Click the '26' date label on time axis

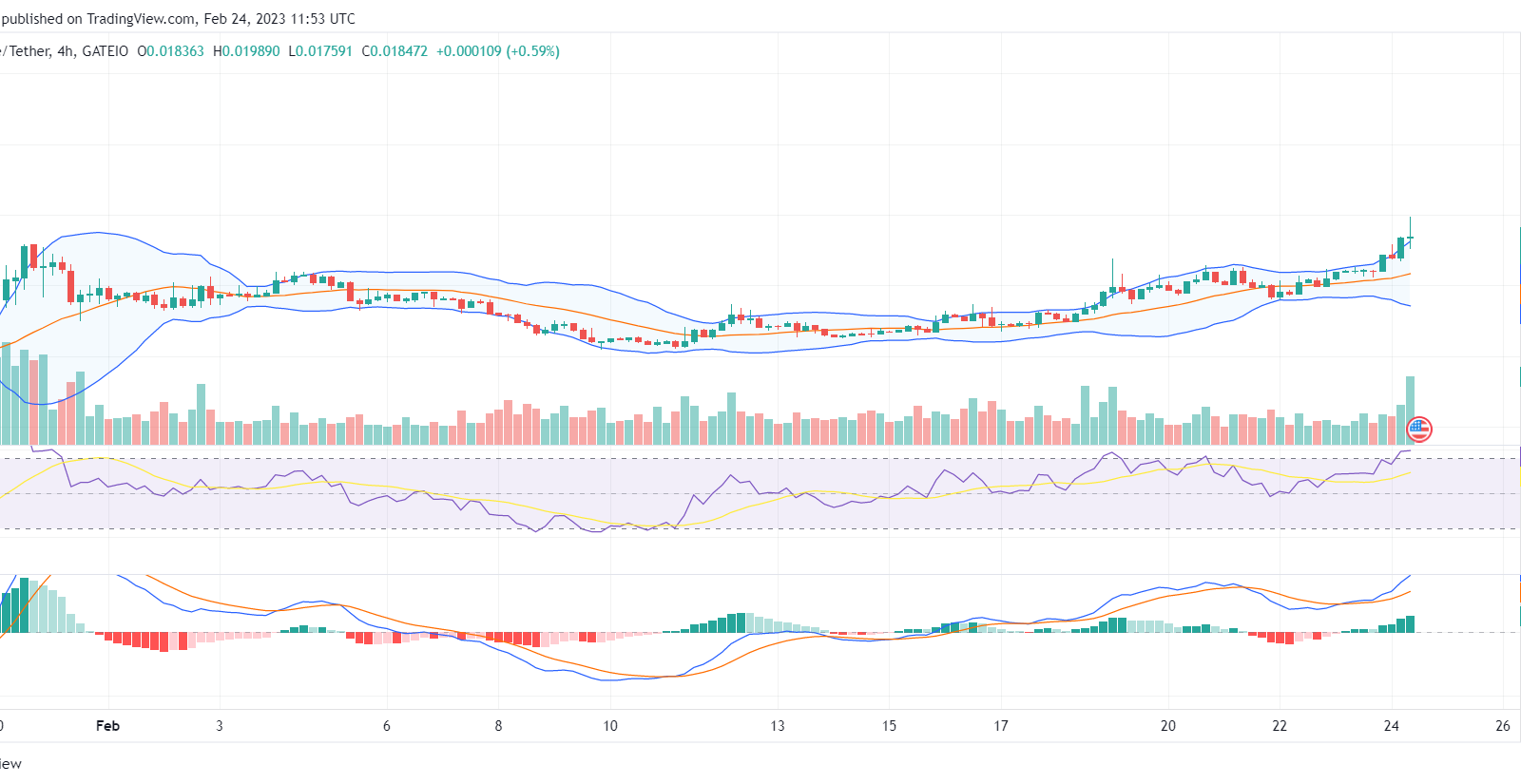tap(1502, 726)
